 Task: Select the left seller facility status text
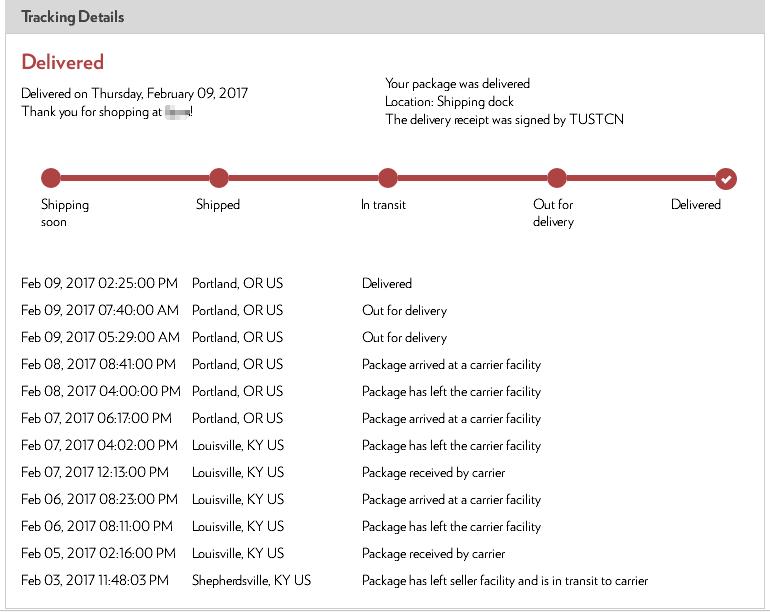coord(504,580)
